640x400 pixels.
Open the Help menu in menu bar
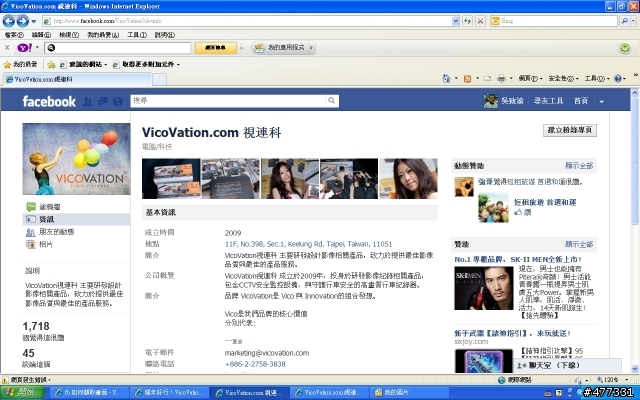click(165, 35)
